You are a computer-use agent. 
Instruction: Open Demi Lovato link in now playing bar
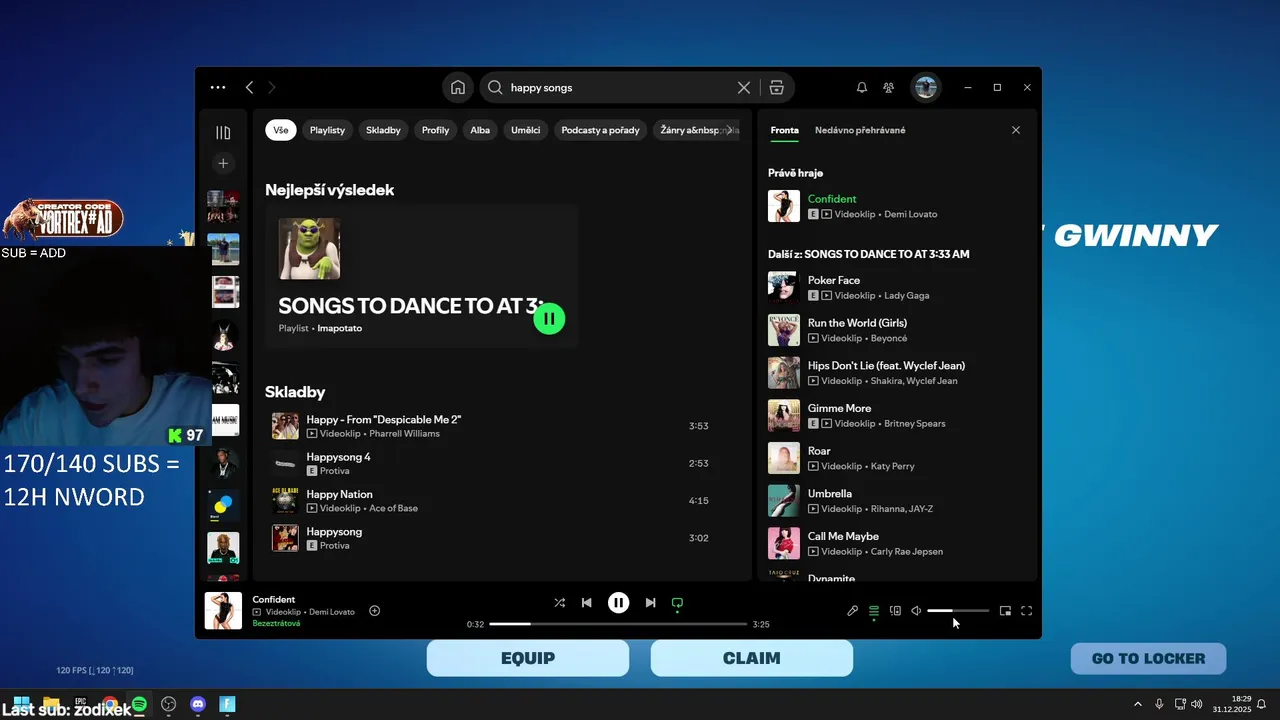tap(332, 612)
